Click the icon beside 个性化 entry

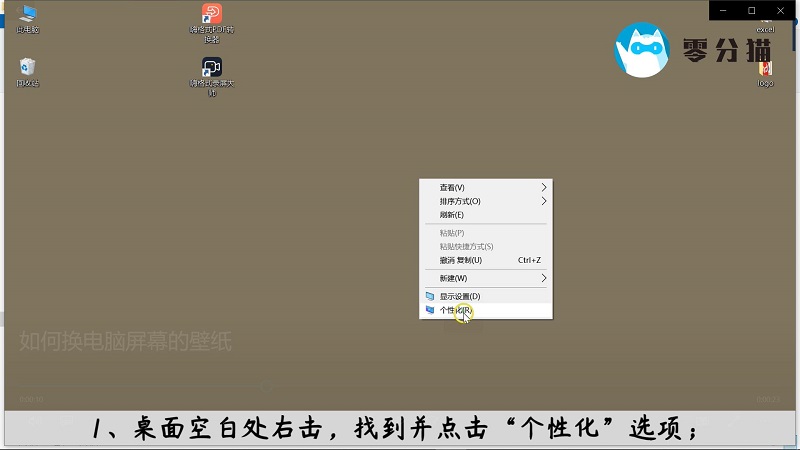pos(430,310)
